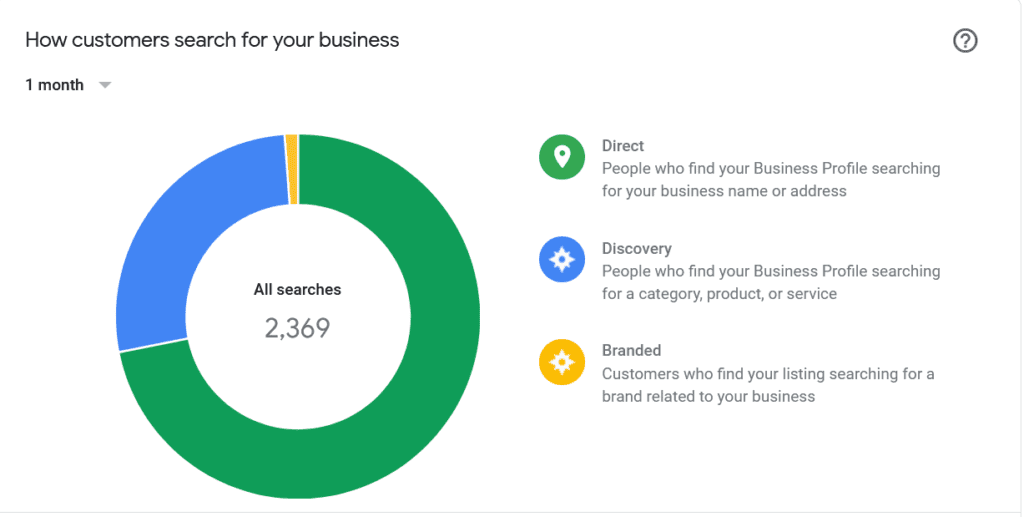Click the "Direct" legend heading
1024x517 pixels.
(623, 146)
